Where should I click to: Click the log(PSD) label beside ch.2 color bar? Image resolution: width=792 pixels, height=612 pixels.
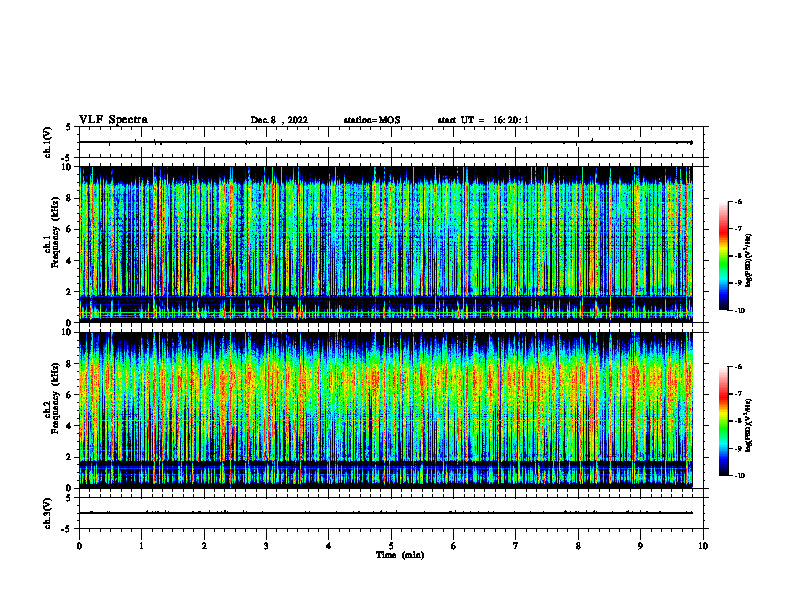tap(749, 425)
